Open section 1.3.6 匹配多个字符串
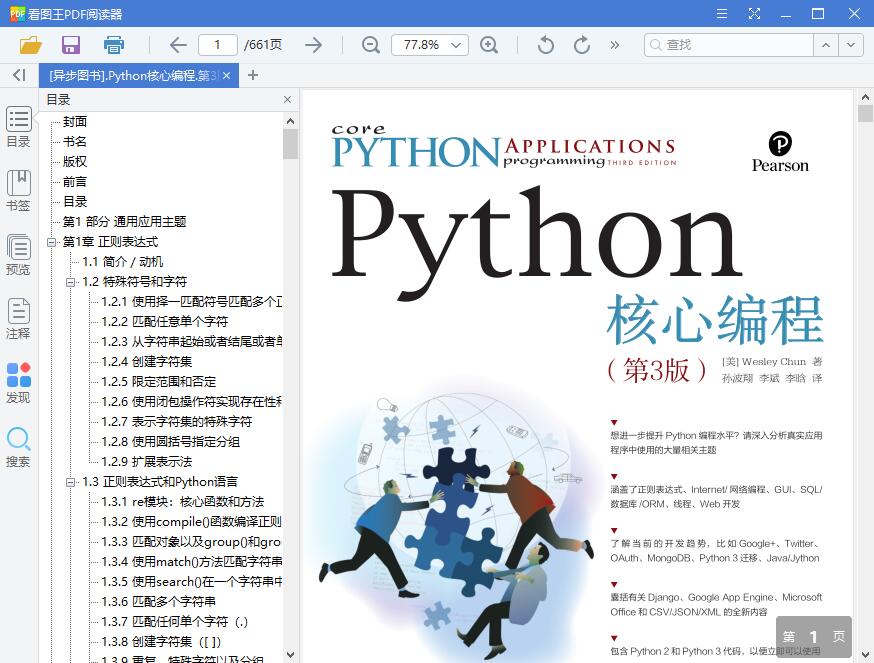Image resolution: width=874 pixels, height=663 pixels. (158, 602)
